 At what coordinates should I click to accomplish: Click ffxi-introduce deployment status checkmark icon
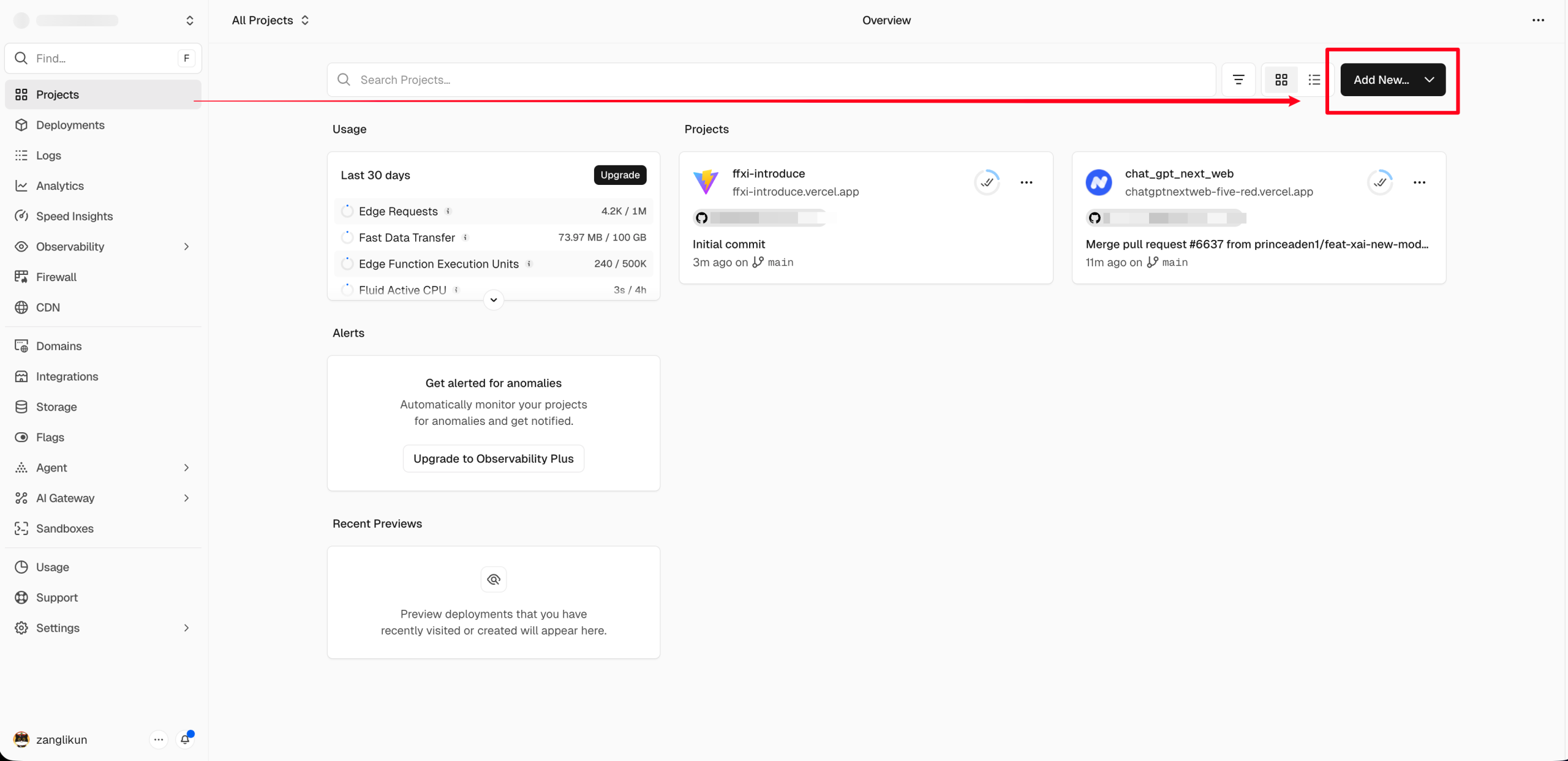pos(986,182)
